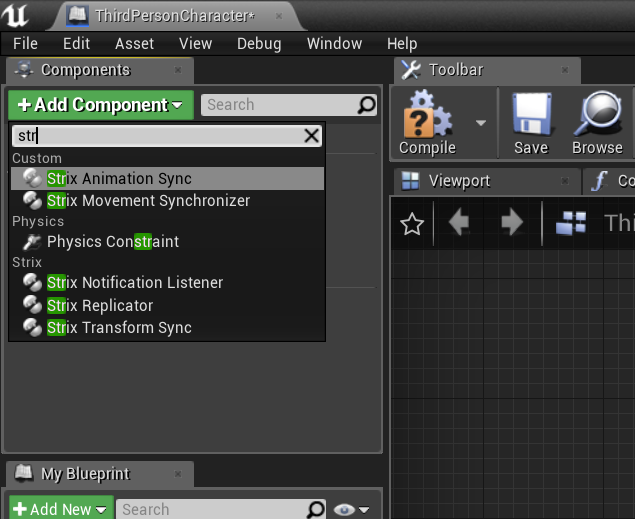Open the Compile options dropdown arrow
The width and height of the screenshot is (635, 519).
point(481,122)
